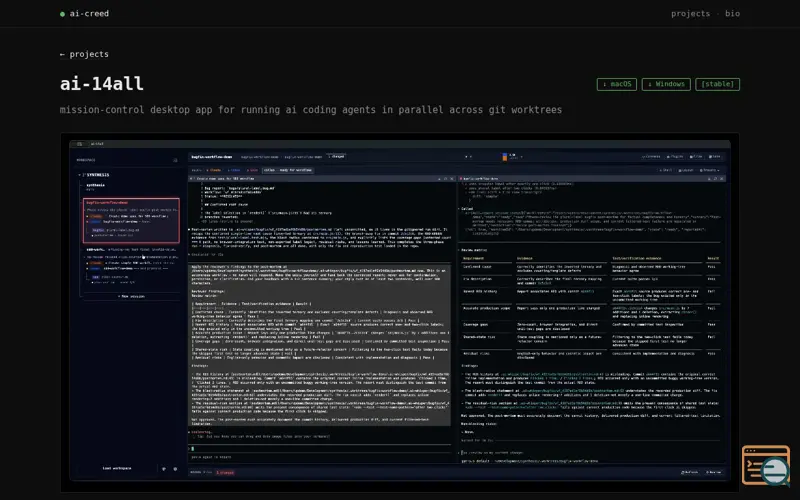Open the orange terminal chat widget icon
Screen dimensions: 800x500
coord(766,465)
